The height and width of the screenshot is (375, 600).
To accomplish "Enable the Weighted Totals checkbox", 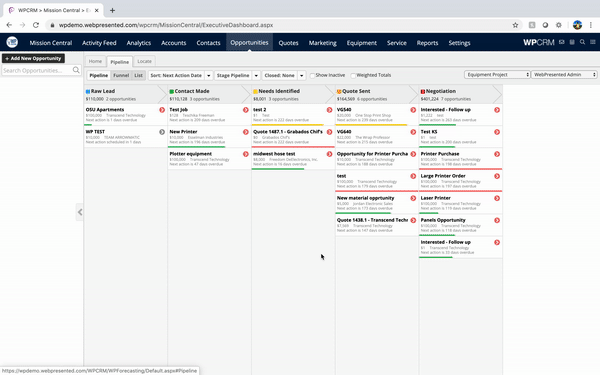I will (353, 75).
